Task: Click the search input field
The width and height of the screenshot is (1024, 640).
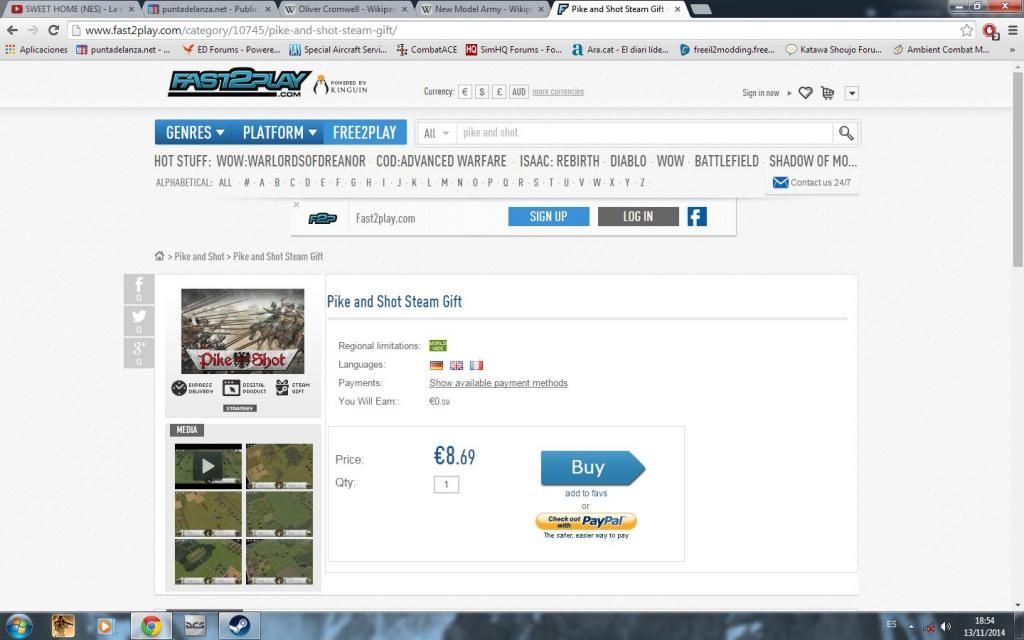Action: (645, 133)
